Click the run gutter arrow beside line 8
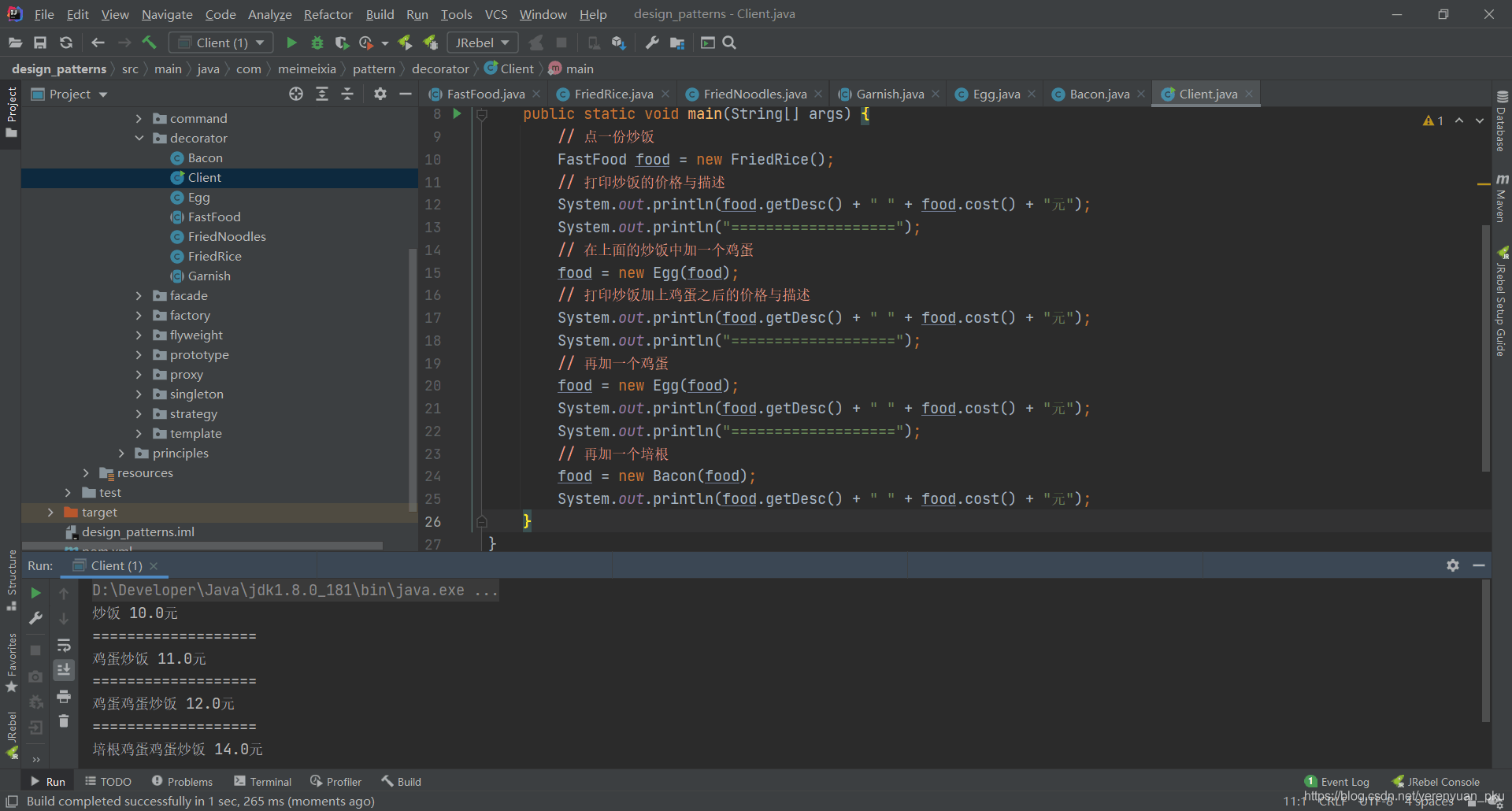This screenshot has width=1512, height=811. click(x=457, y=114)
